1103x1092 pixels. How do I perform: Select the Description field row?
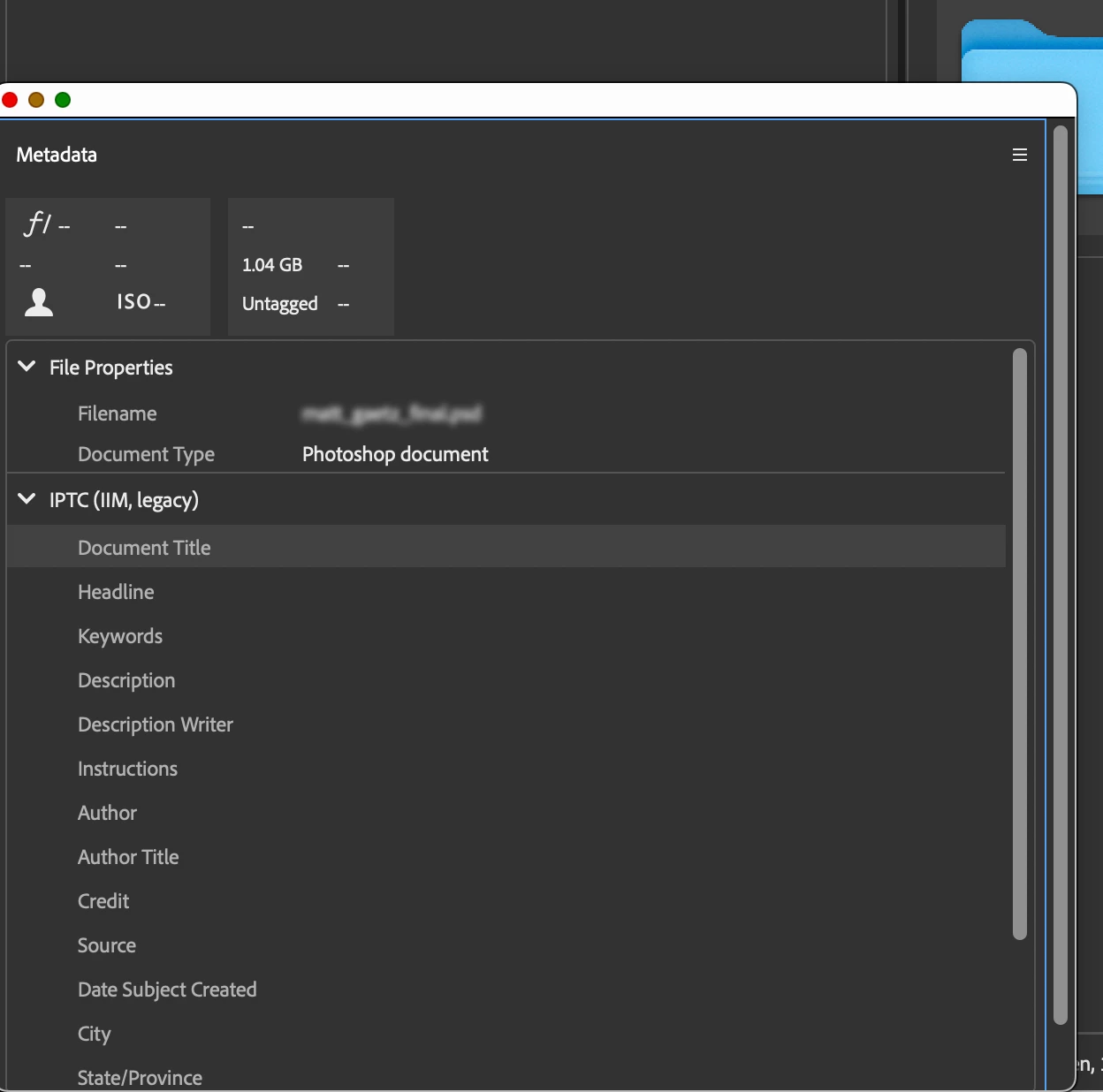click(506, 680)
